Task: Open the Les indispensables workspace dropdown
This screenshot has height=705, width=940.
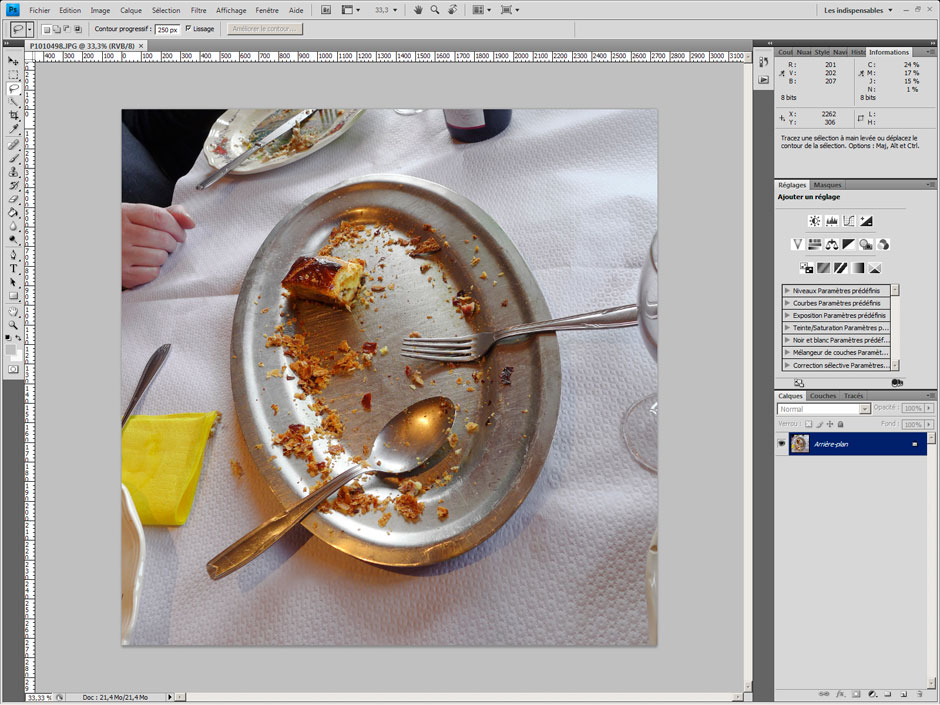Action: (858, 10)
